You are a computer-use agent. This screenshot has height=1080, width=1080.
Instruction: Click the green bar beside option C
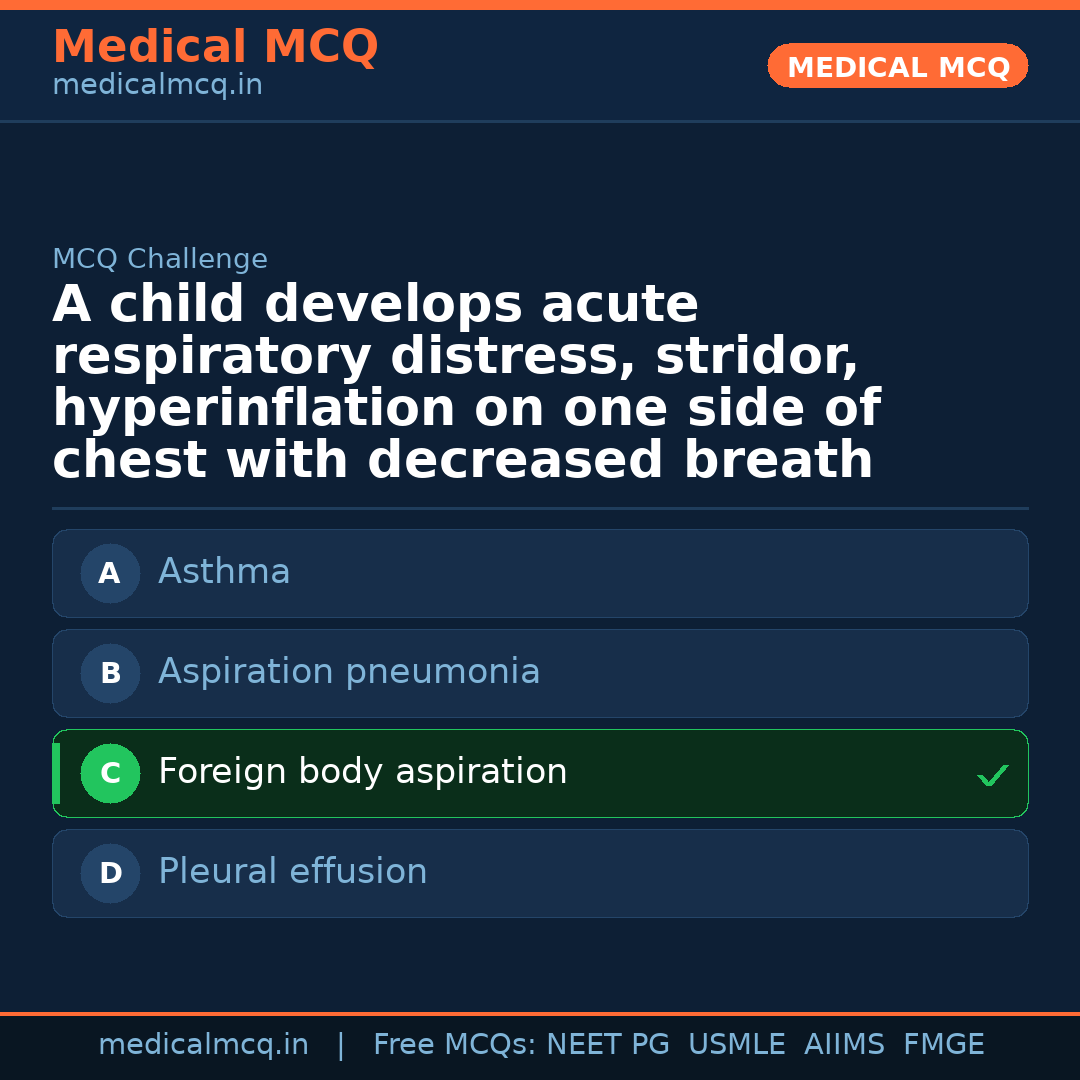pos(56,773)
